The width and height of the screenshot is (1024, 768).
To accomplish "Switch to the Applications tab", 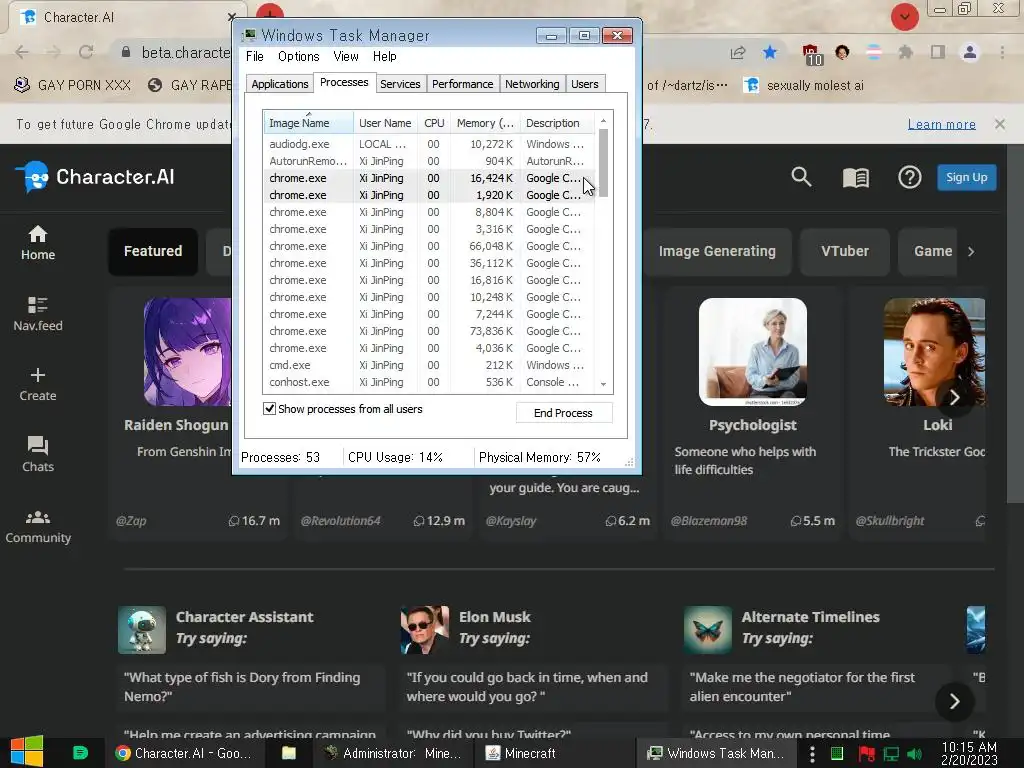I will point(280,84).
